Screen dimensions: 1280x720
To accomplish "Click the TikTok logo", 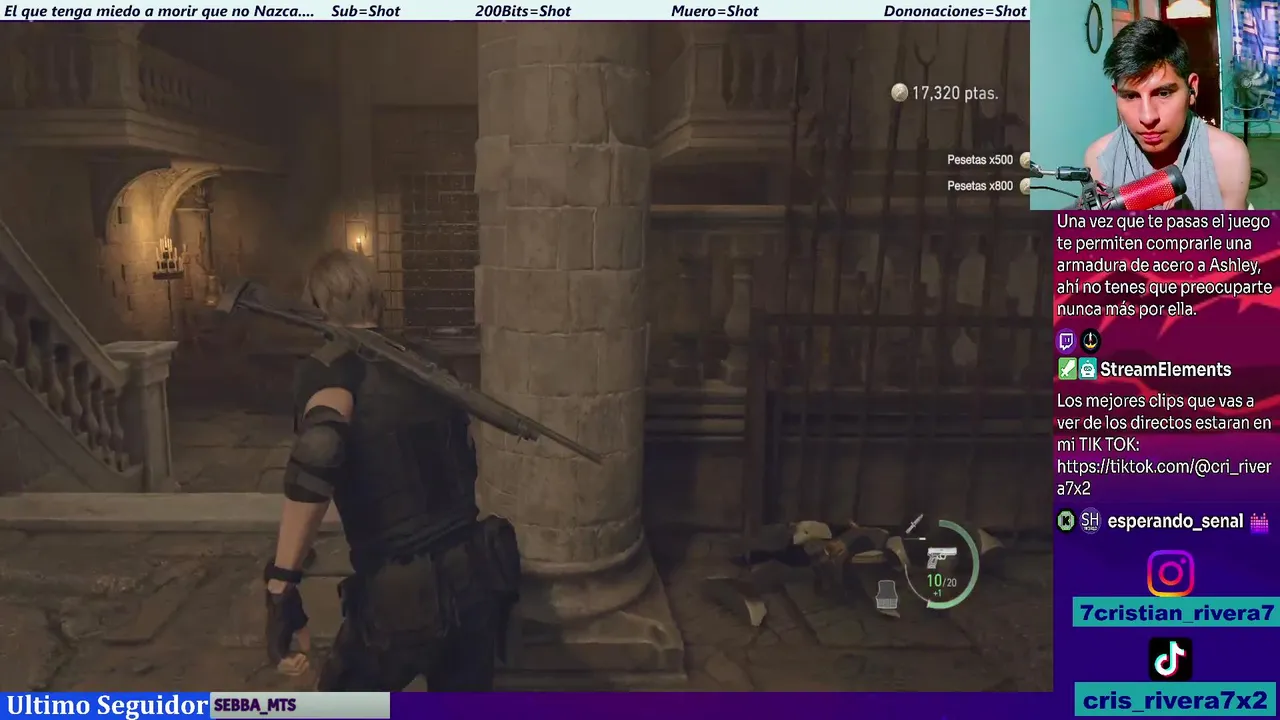I will [1170, 659].
